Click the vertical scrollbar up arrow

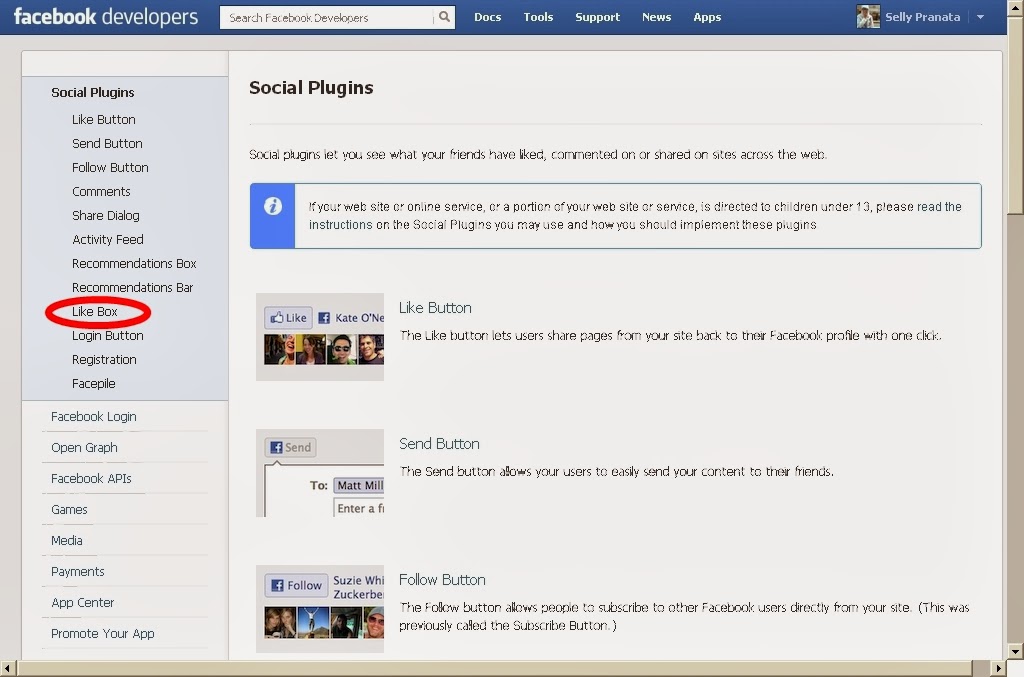[x=1015, y=6]
